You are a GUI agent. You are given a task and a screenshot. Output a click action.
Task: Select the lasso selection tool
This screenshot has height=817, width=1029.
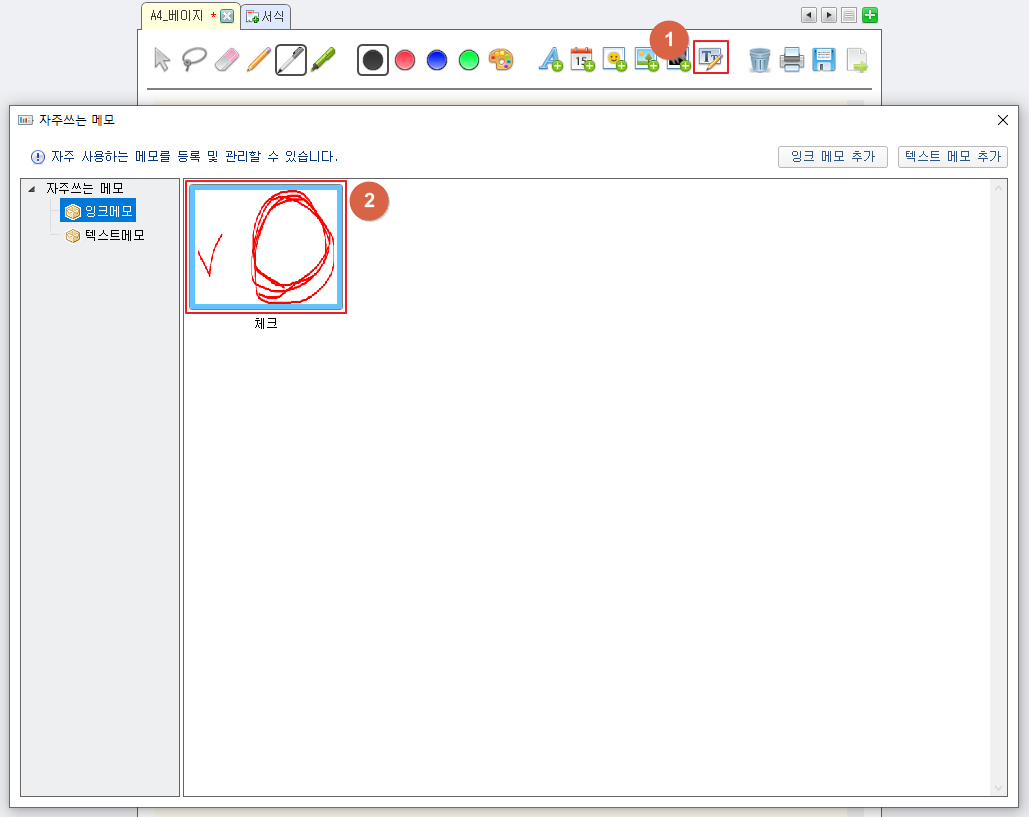point(194,60)
